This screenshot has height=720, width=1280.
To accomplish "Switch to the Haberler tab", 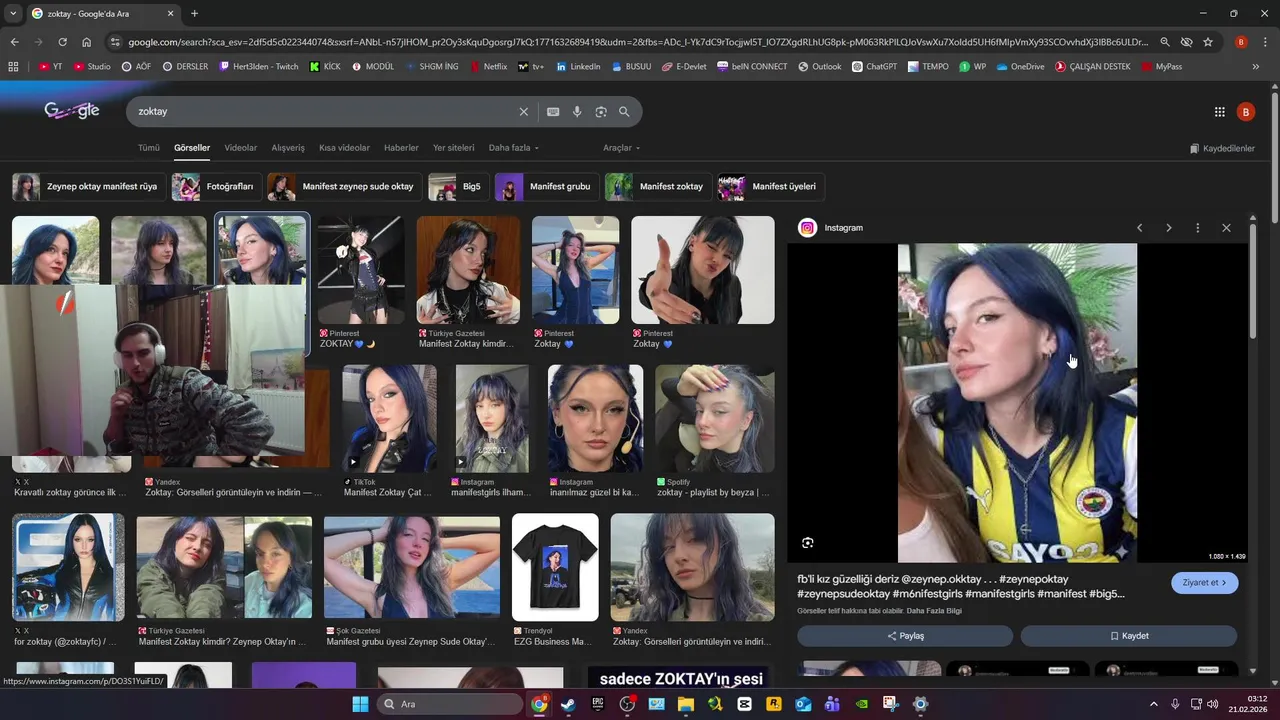I will tap(401, 148).
